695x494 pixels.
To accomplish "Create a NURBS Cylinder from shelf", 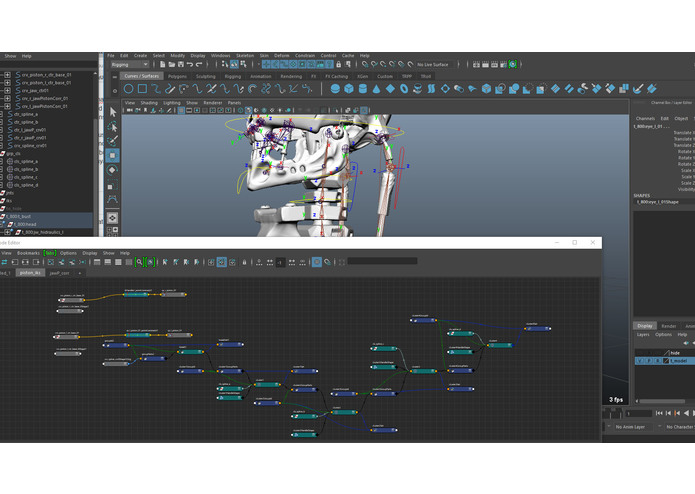I will click(363, 89).
